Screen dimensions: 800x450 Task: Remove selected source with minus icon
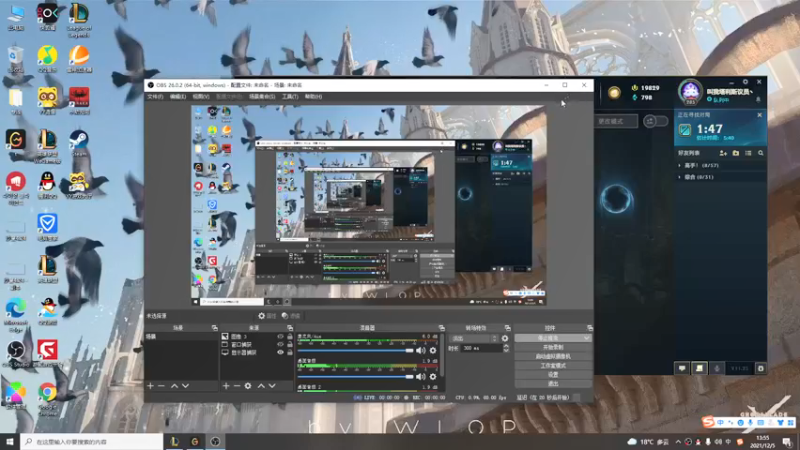(237, 386)
